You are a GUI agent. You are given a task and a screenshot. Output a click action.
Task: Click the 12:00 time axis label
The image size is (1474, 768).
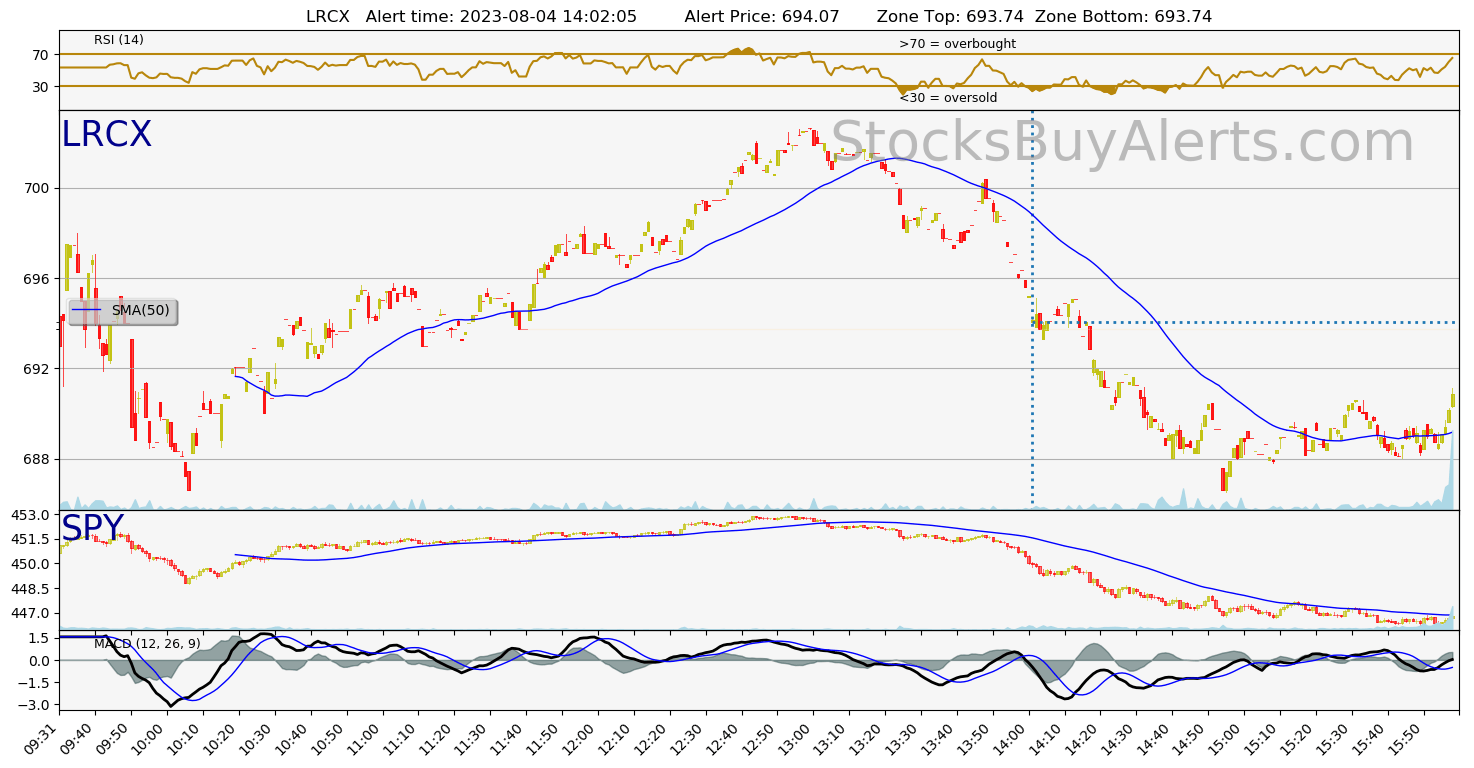[579, 738]
